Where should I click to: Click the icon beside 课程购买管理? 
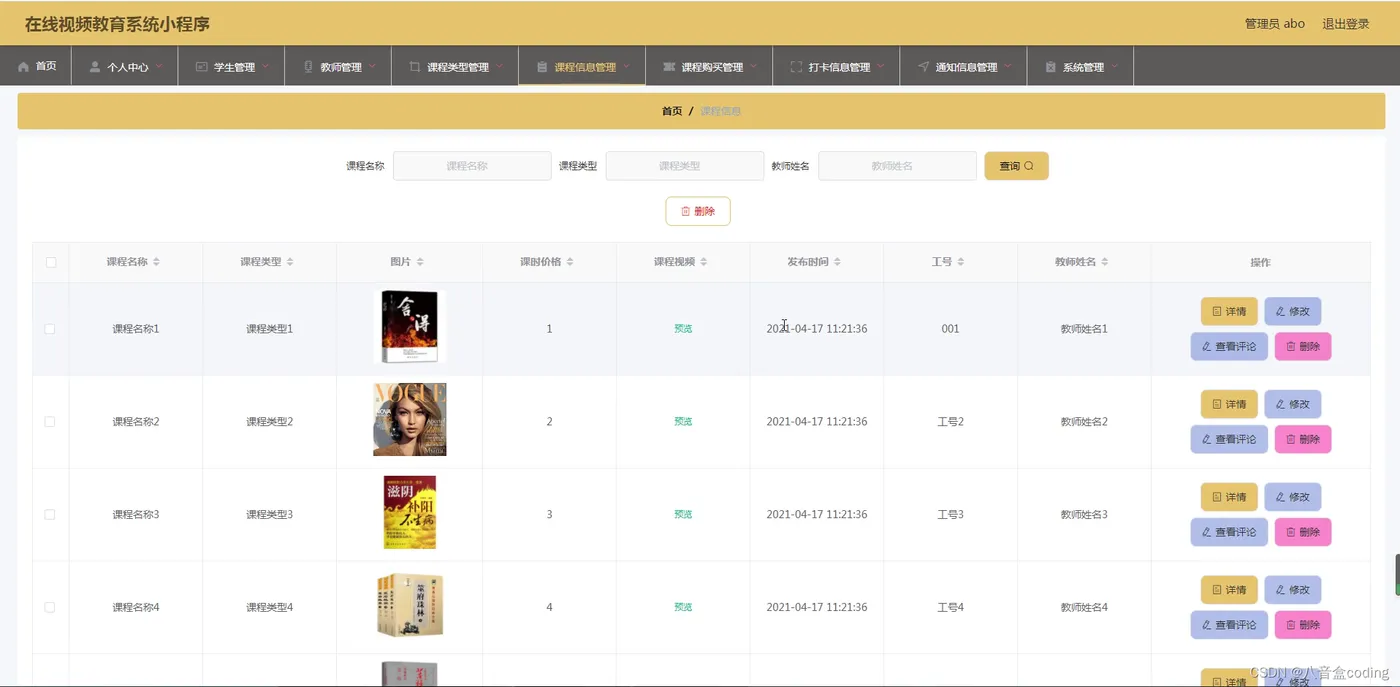pos(669,67)
